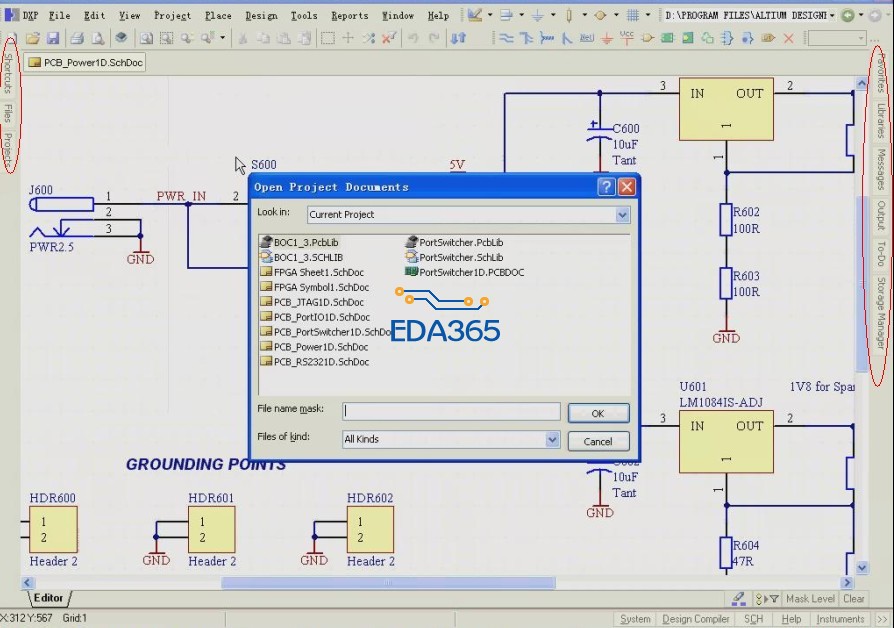Open the Files of kind dropdown
Screen dimensions: 894x628
[552, 439]
